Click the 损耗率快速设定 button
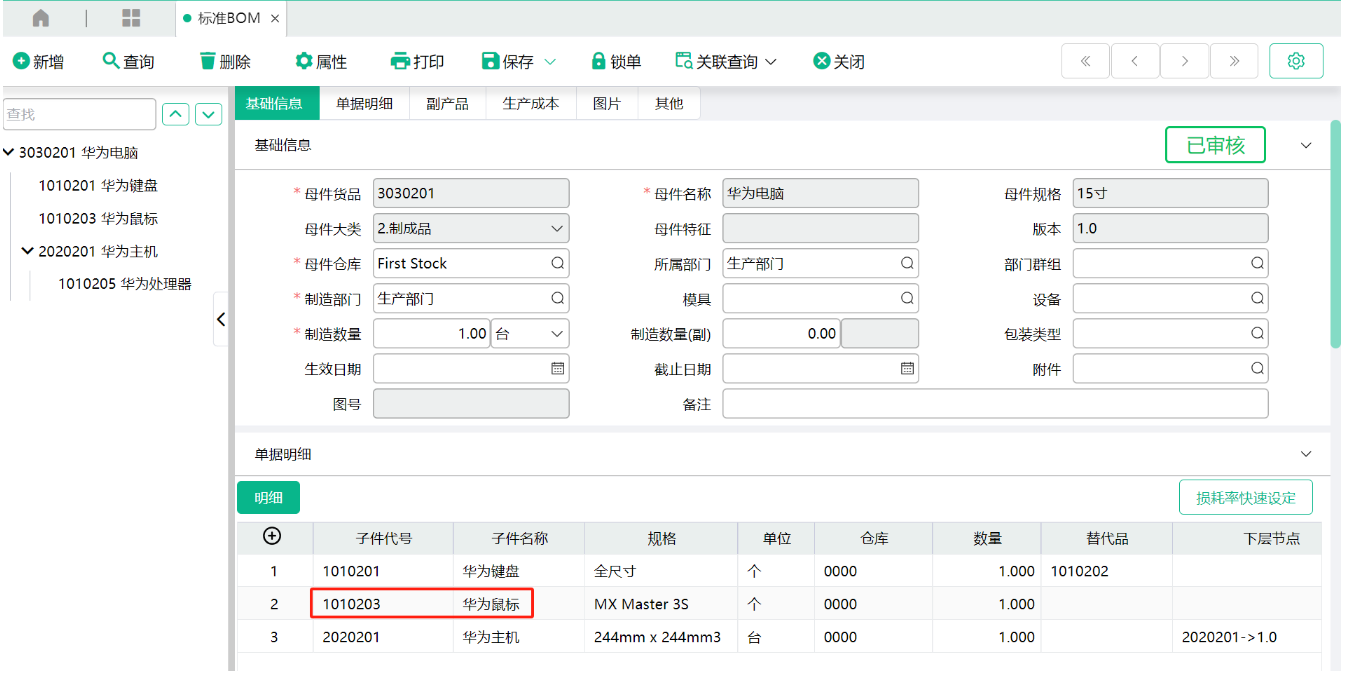The width and height of the screenshot is (1347, 674). point(1246,498)
